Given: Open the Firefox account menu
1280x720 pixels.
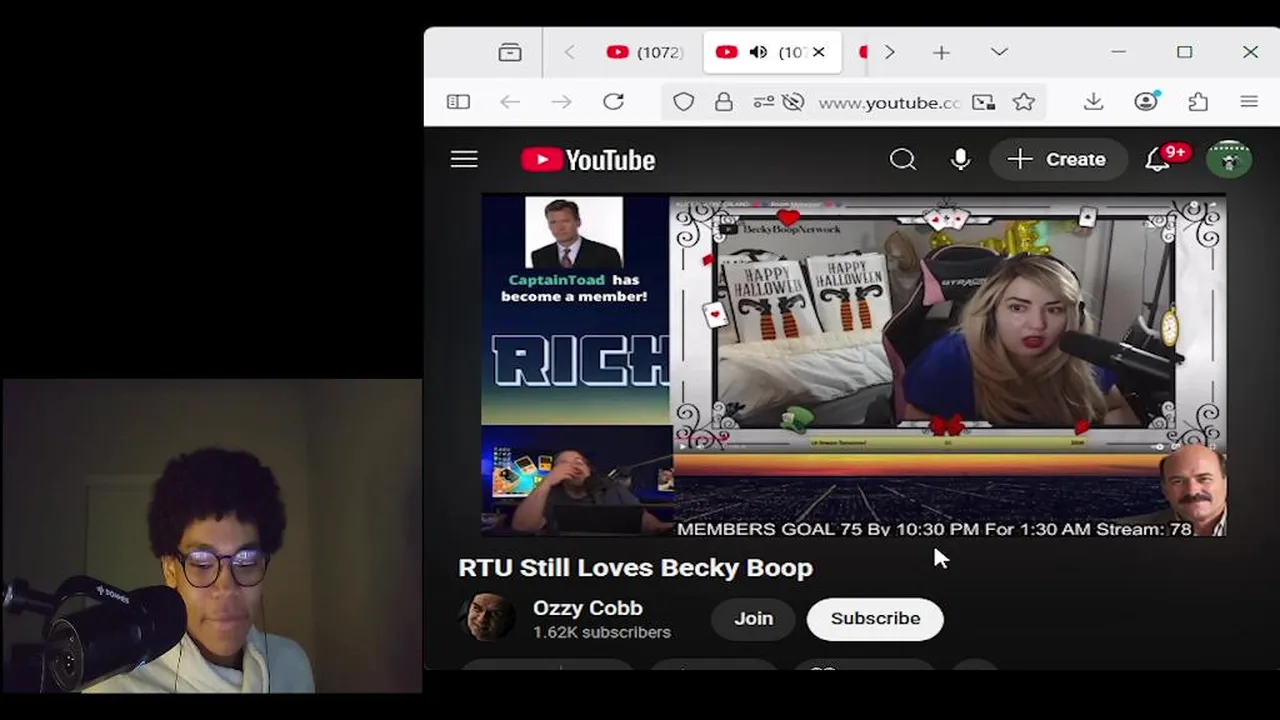Looking at the screenshot, I should tap(1146, 102).
